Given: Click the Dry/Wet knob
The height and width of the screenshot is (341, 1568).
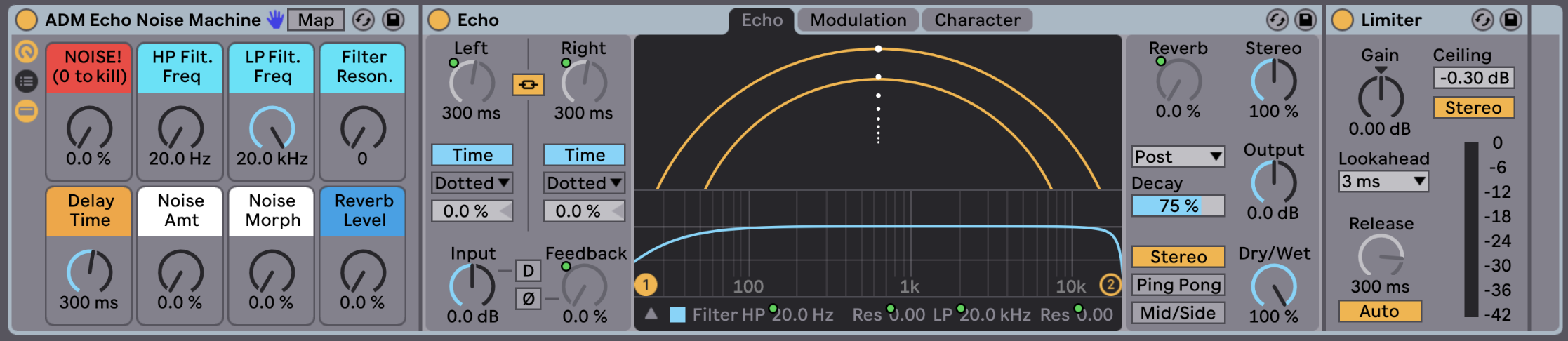Looking at the screenshot, I should [1273, 286].
